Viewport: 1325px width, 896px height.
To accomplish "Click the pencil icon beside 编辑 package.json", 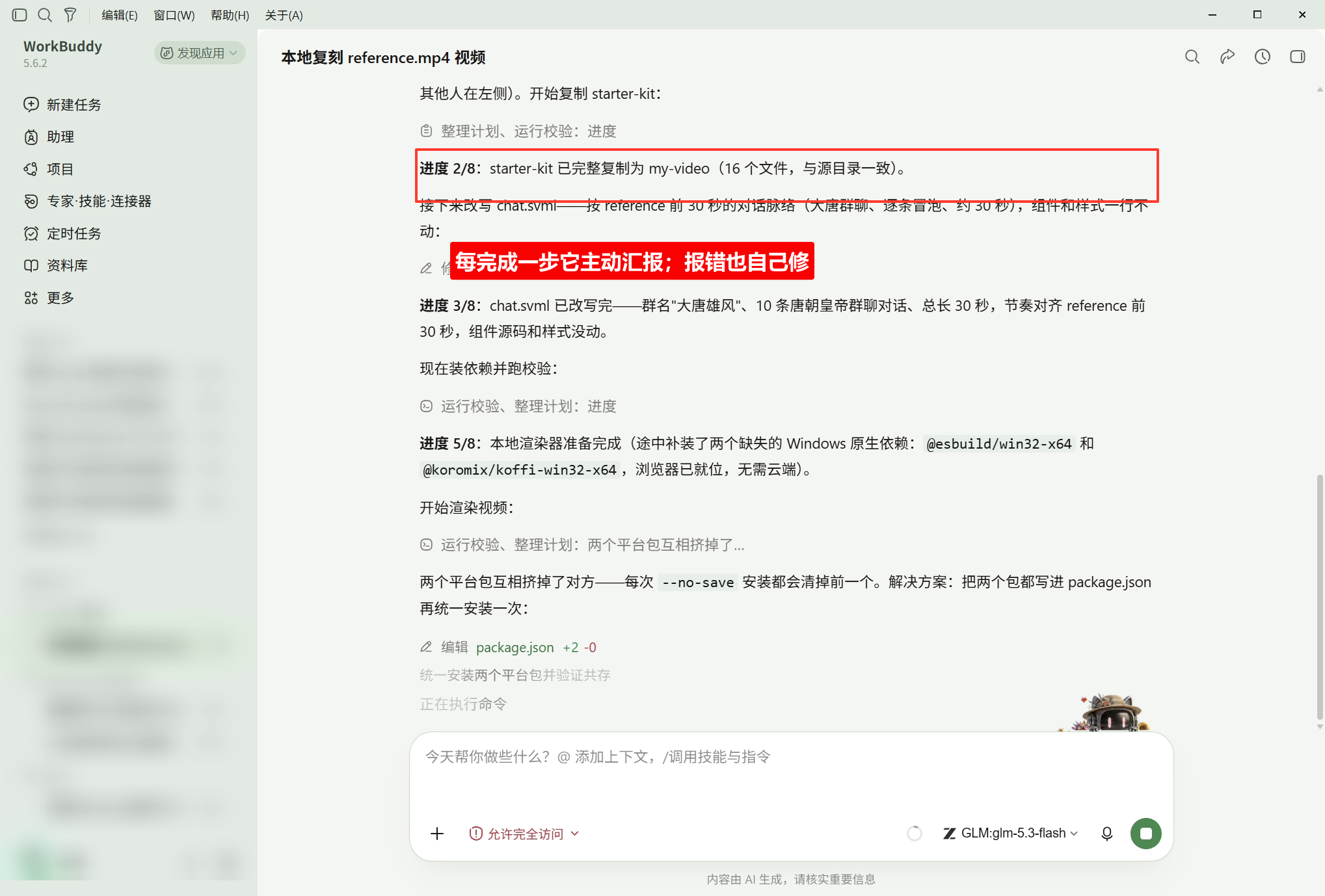I will pos(426,648).
